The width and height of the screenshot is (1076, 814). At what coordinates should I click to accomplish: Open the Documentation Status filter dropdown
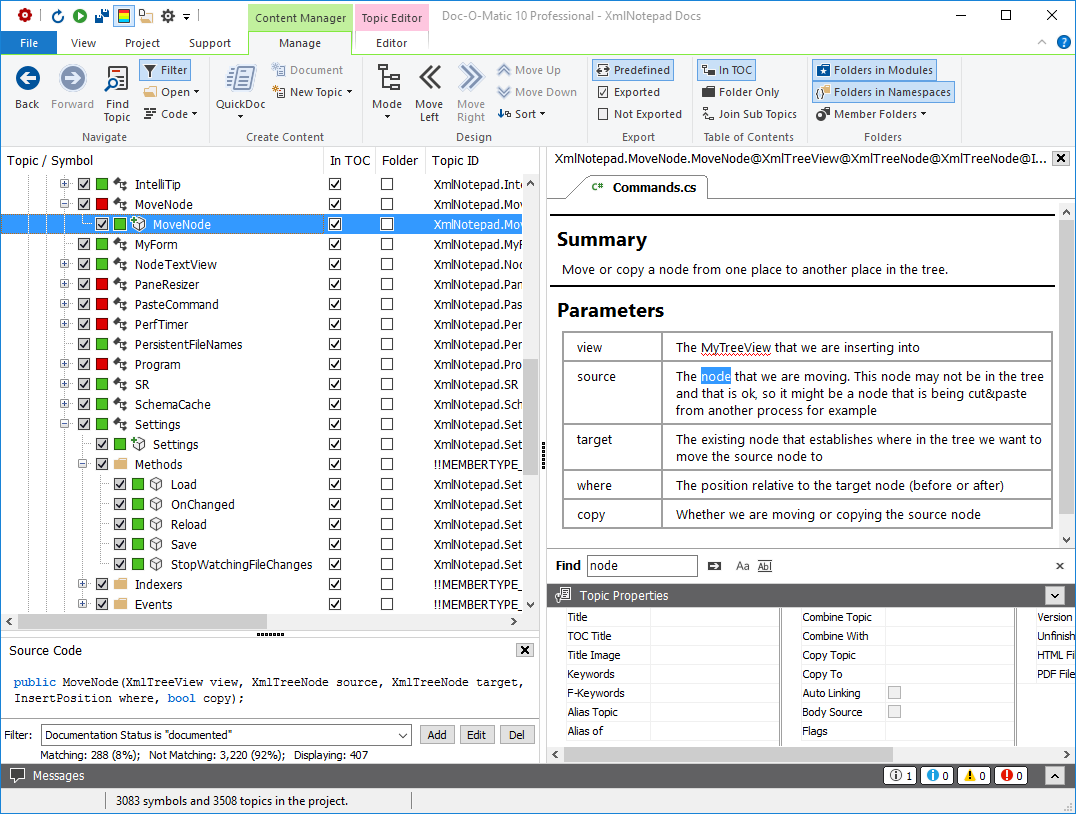(403, 735)
